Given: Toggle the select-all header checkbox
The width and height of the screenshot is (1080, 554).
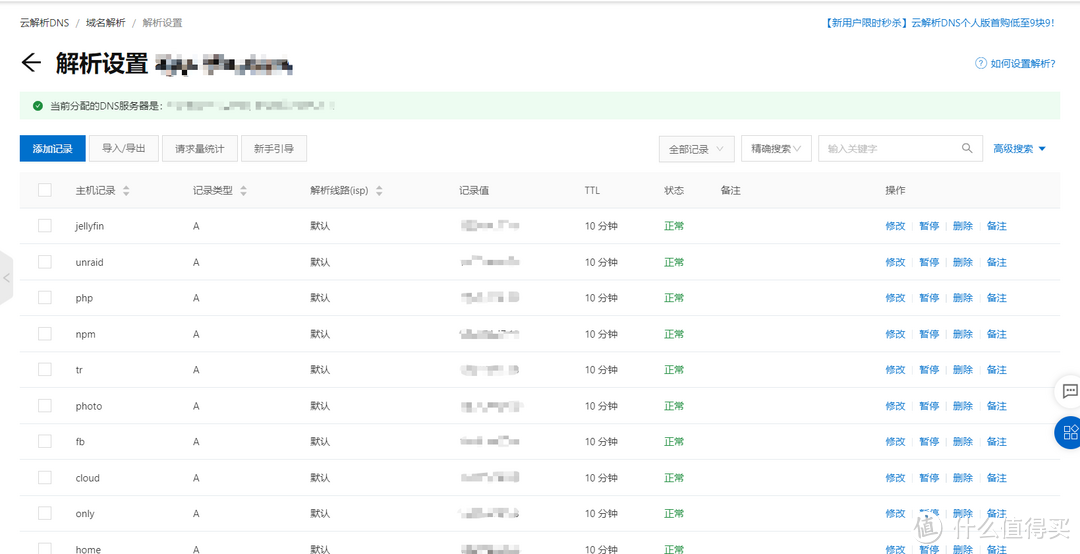Looking at the screenshot, I should point(45,190).
